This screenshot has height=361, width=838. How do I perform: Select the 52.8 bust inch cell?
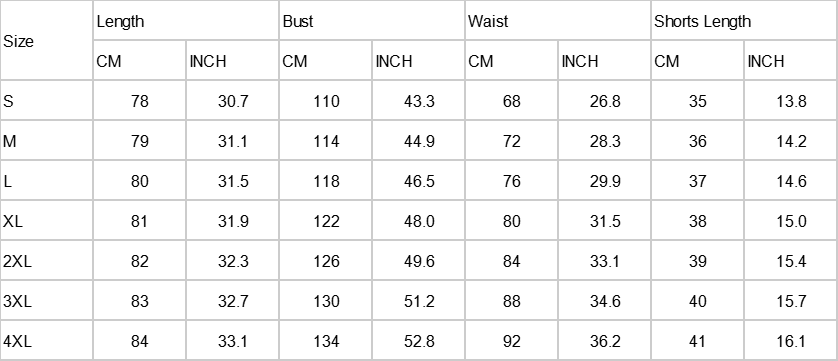click(x=418, y=341)
